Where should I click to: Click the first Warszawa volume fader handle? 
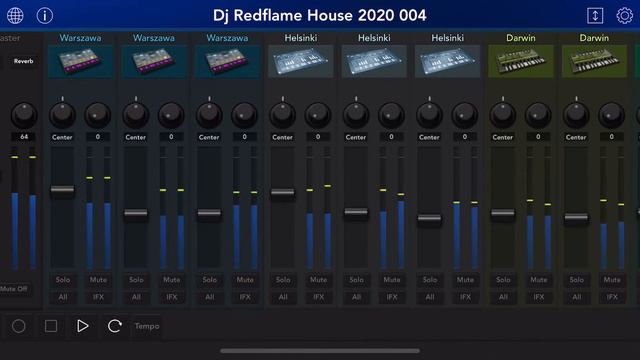(x=62, y=190)
